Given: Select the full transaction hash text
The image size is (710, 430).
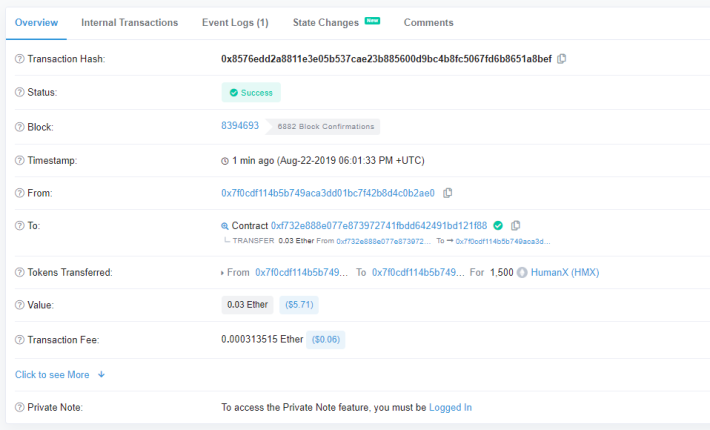Looking at the screenshot, I should (x=386, y=59).
